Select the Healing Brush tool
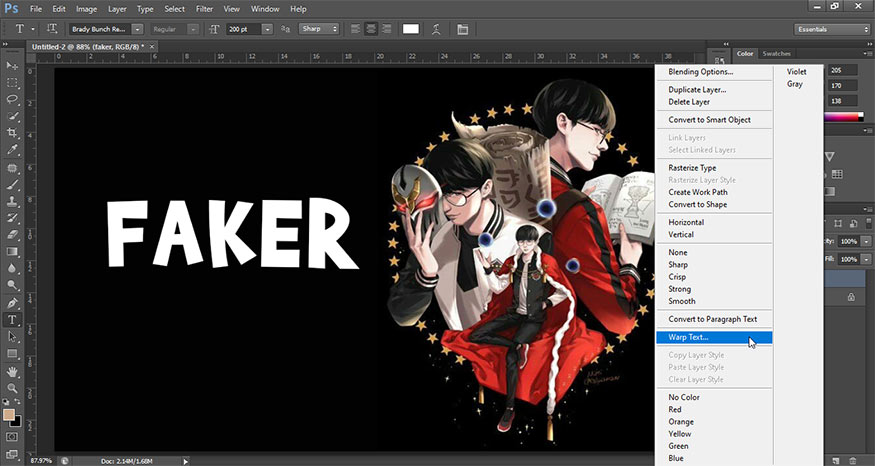The width and height of the screenshot is (875, 466). tap(12, 168)
